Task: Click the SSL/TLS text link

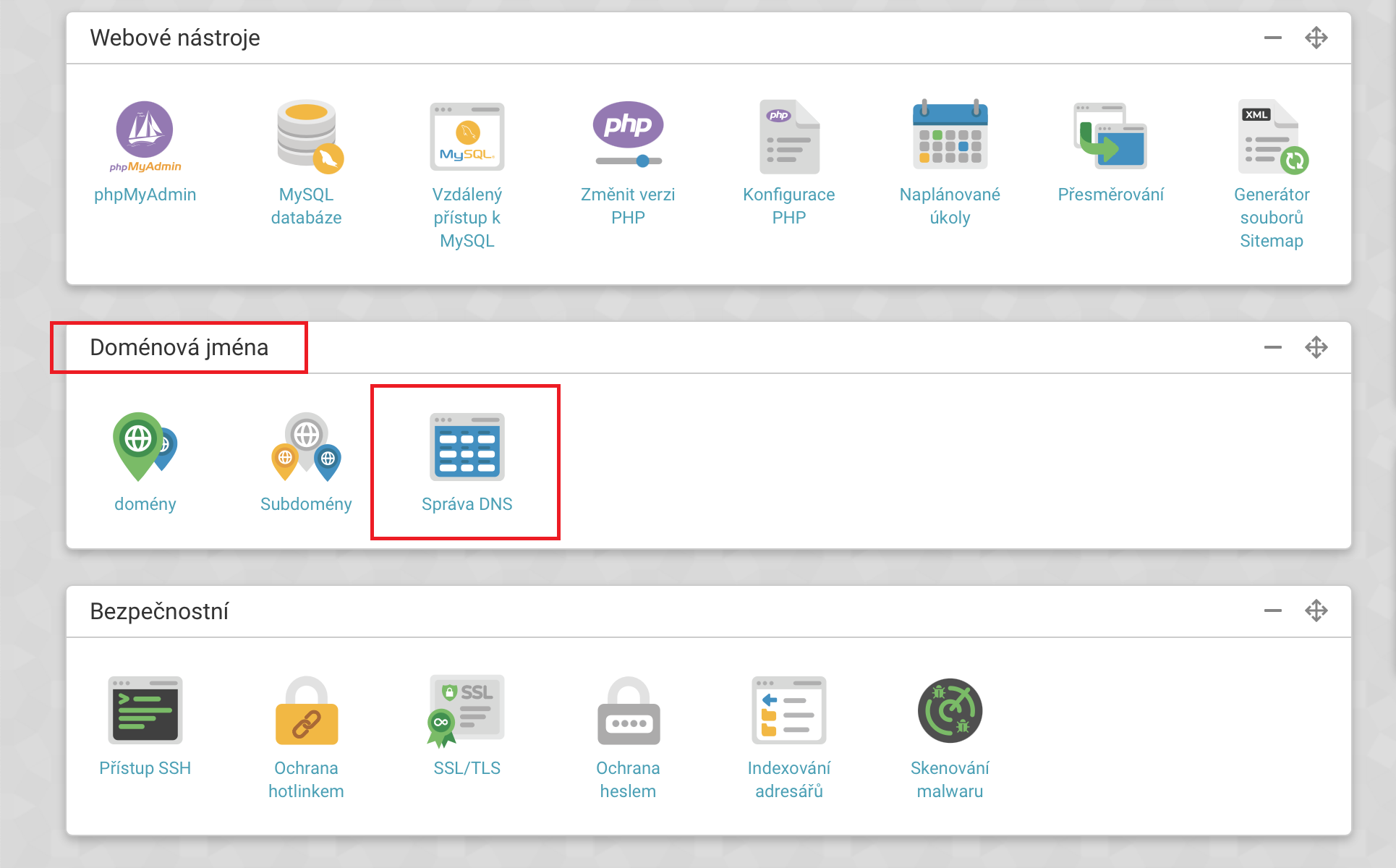Action: tap(467, 768)
